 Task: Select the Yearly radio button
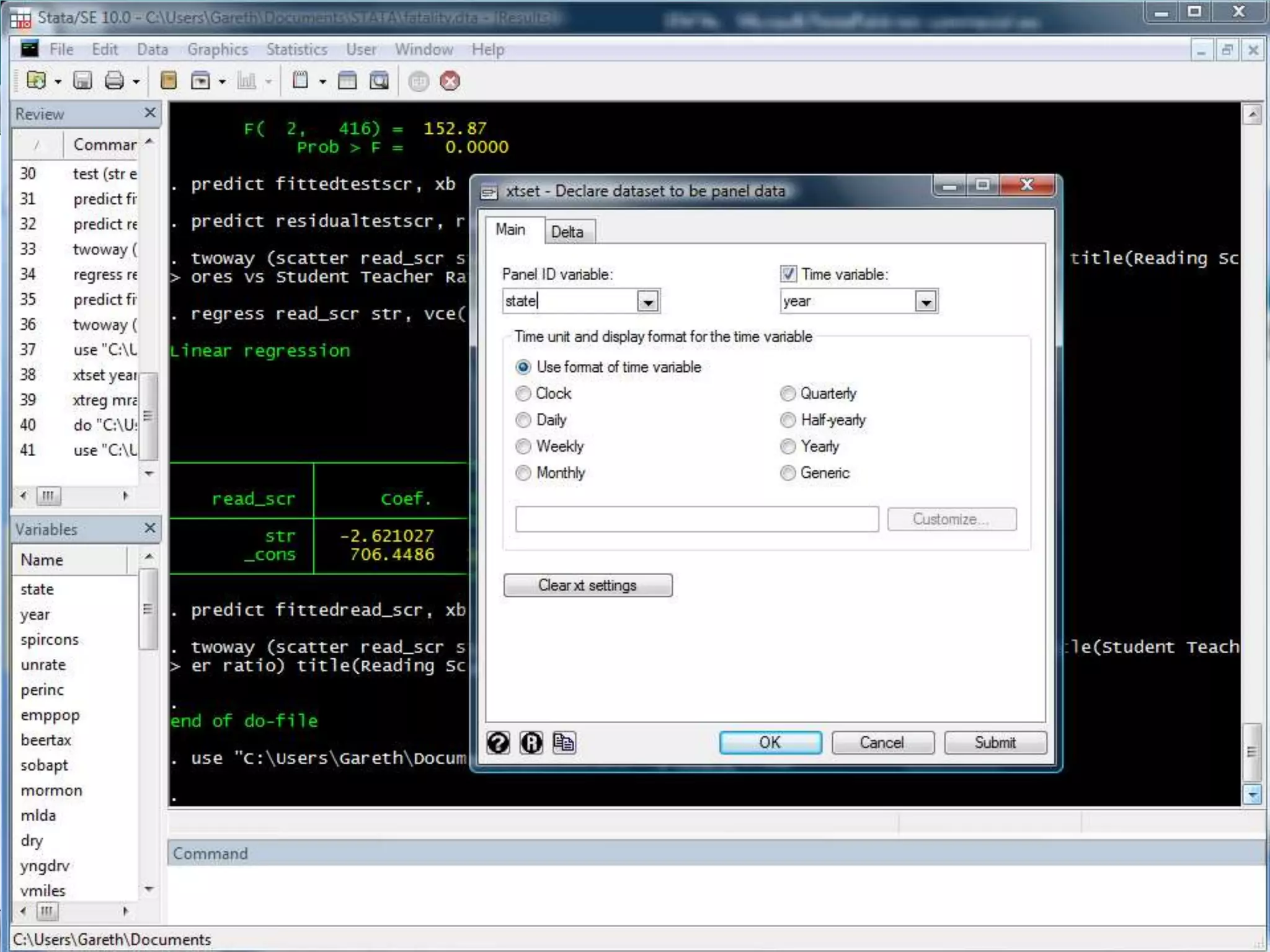pos(788,446)
